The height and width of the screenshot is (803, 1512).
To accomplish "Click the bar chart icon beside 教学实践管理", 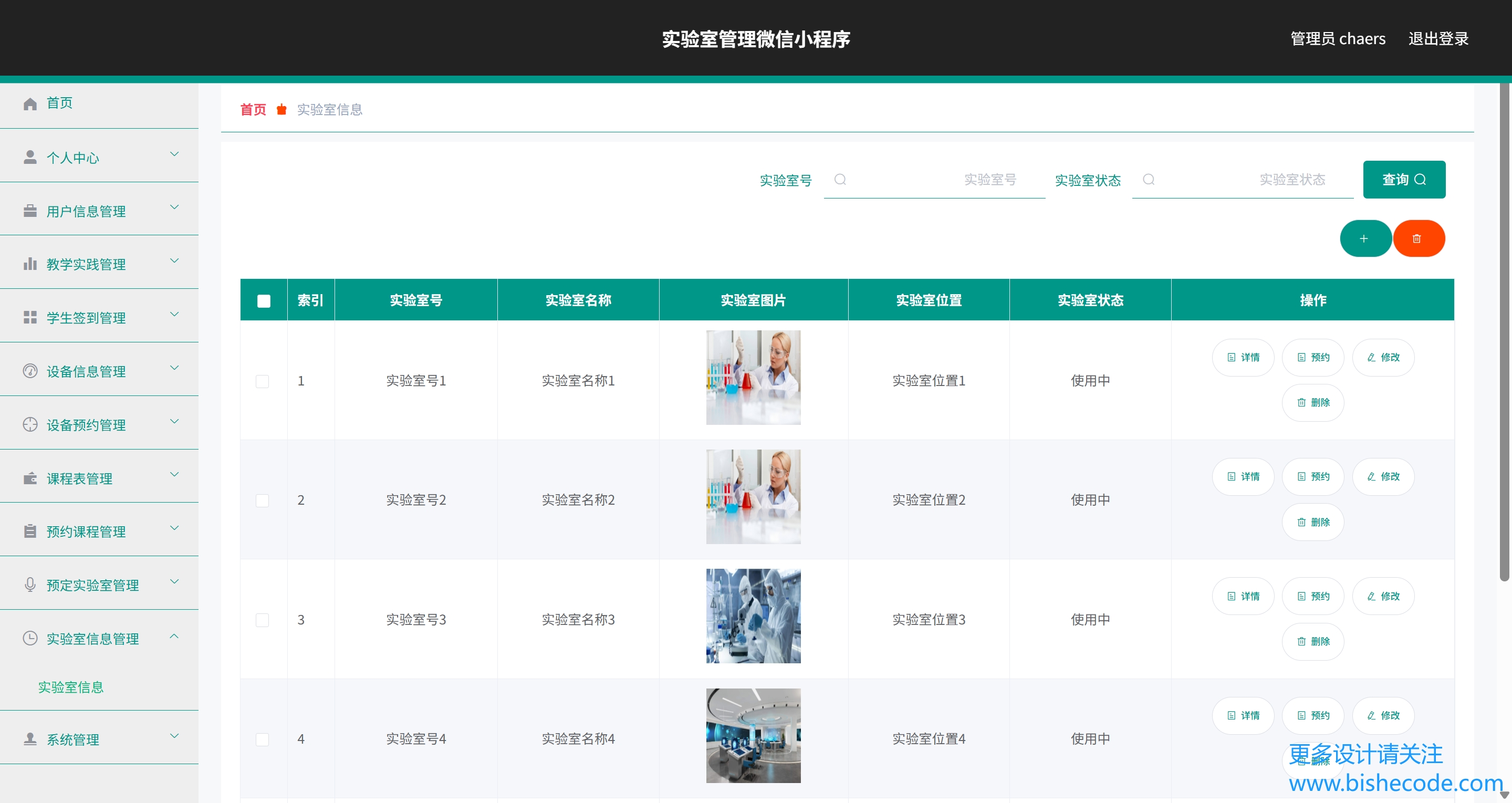I will click(30, 264).
